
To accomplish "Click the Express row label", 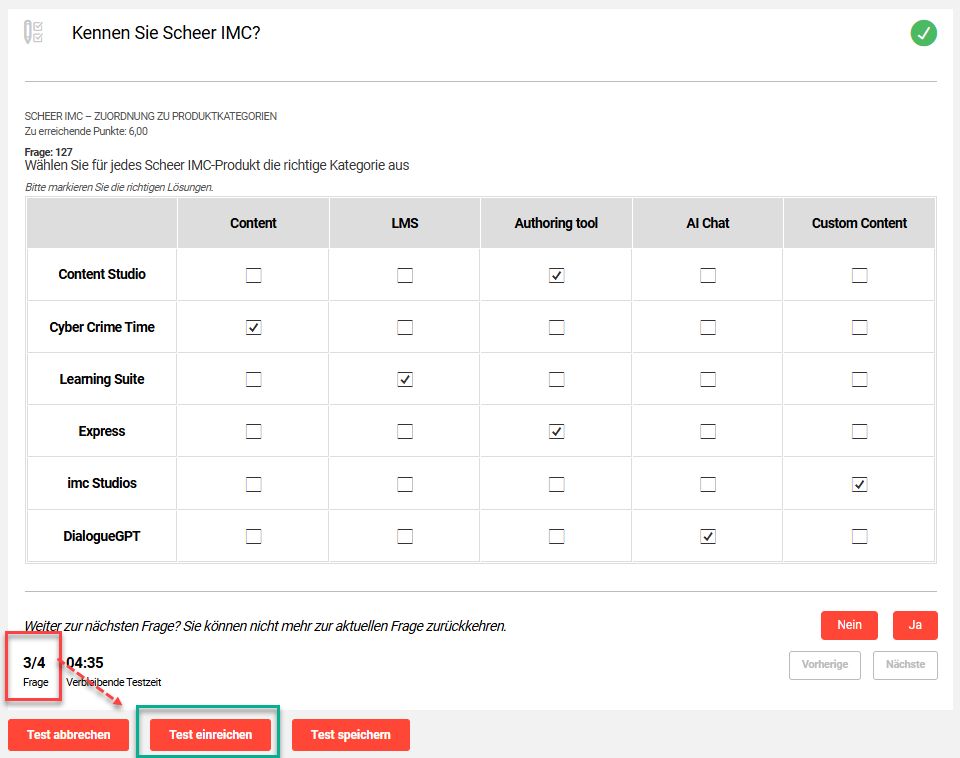I will (x=102, y=432).
